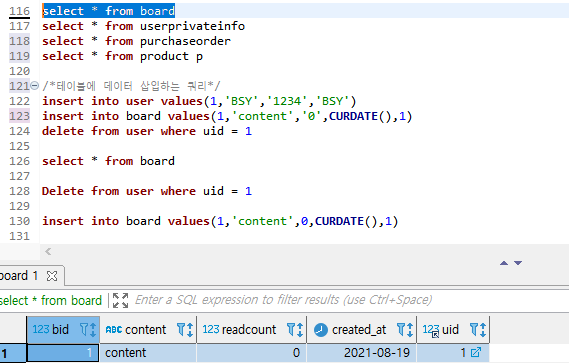Click the ABC type icon on content column
The image size is (569, 363).
(x=114, y=330)
